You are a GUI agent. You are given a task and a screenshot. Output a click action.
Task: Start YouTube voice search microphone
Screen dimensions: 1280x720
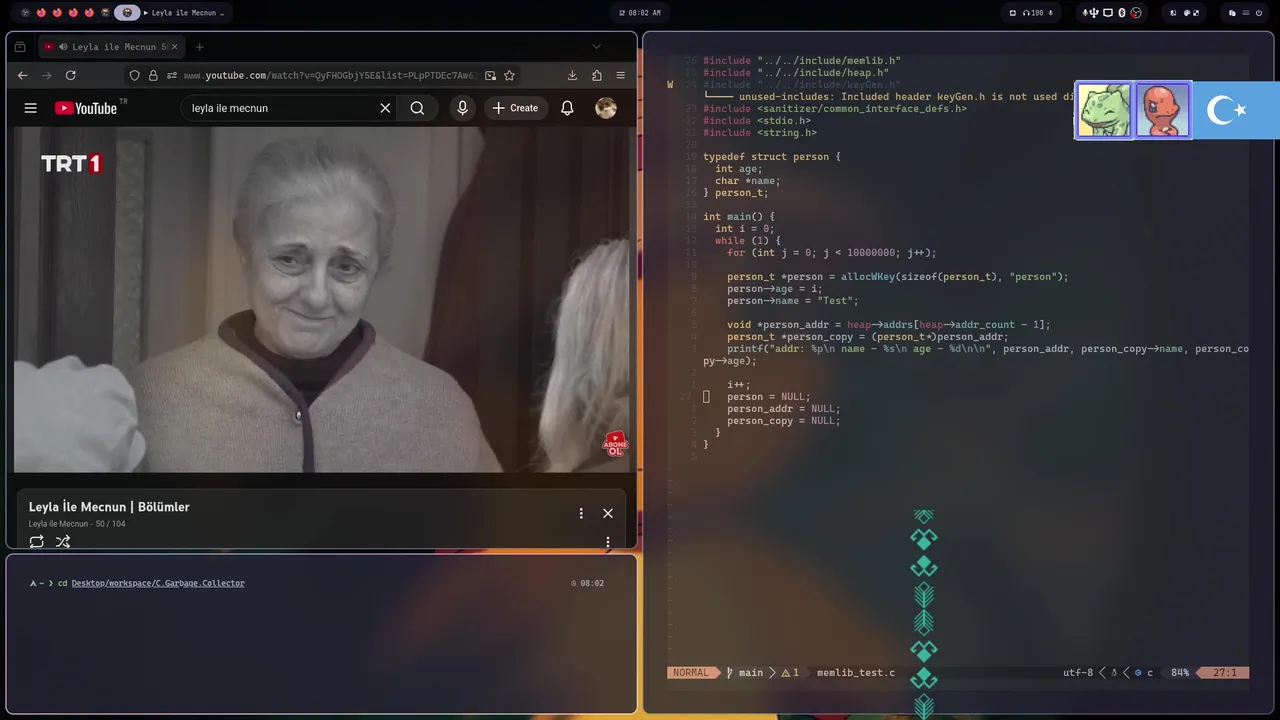462,108
